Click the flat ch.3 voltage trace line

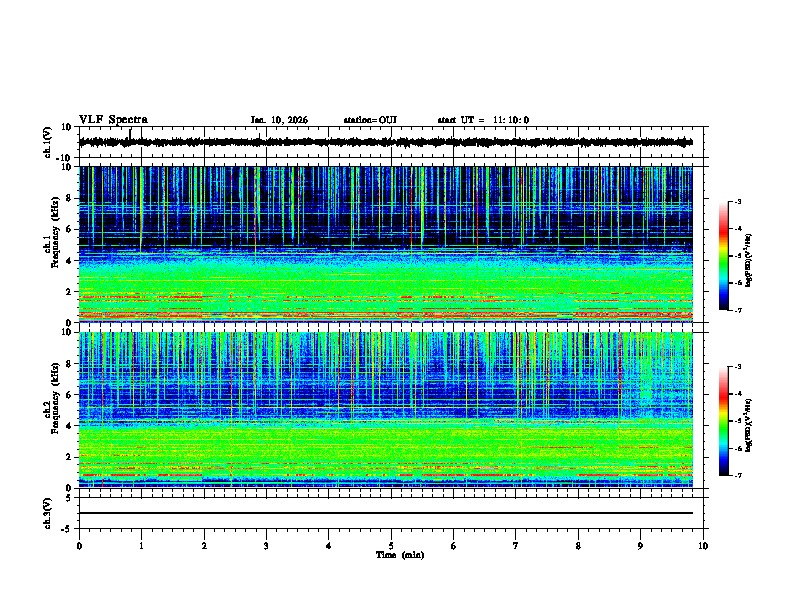pos(385,513)
